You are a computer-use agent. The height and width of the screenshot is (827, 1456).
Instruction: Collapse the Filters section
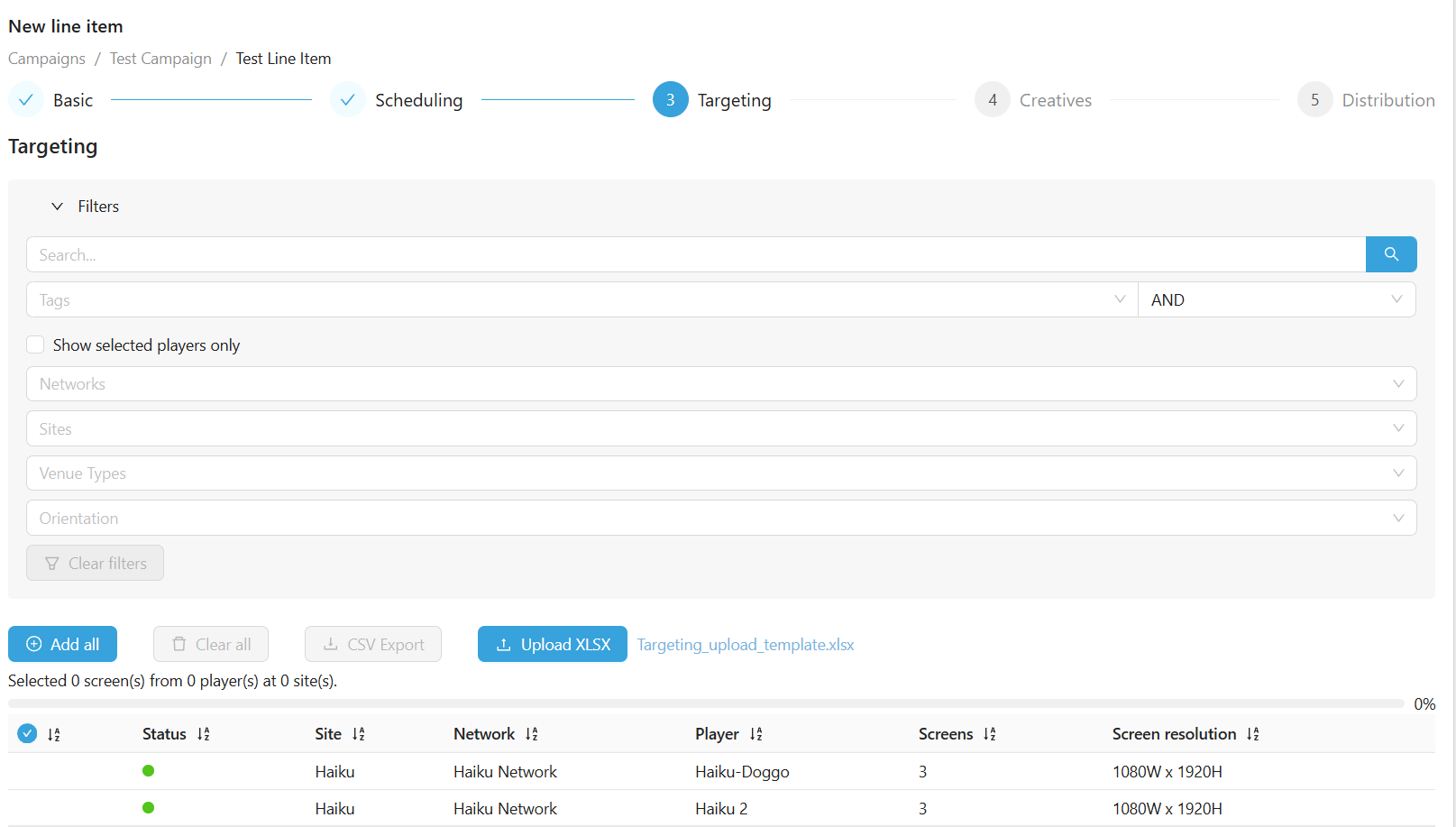58,207
